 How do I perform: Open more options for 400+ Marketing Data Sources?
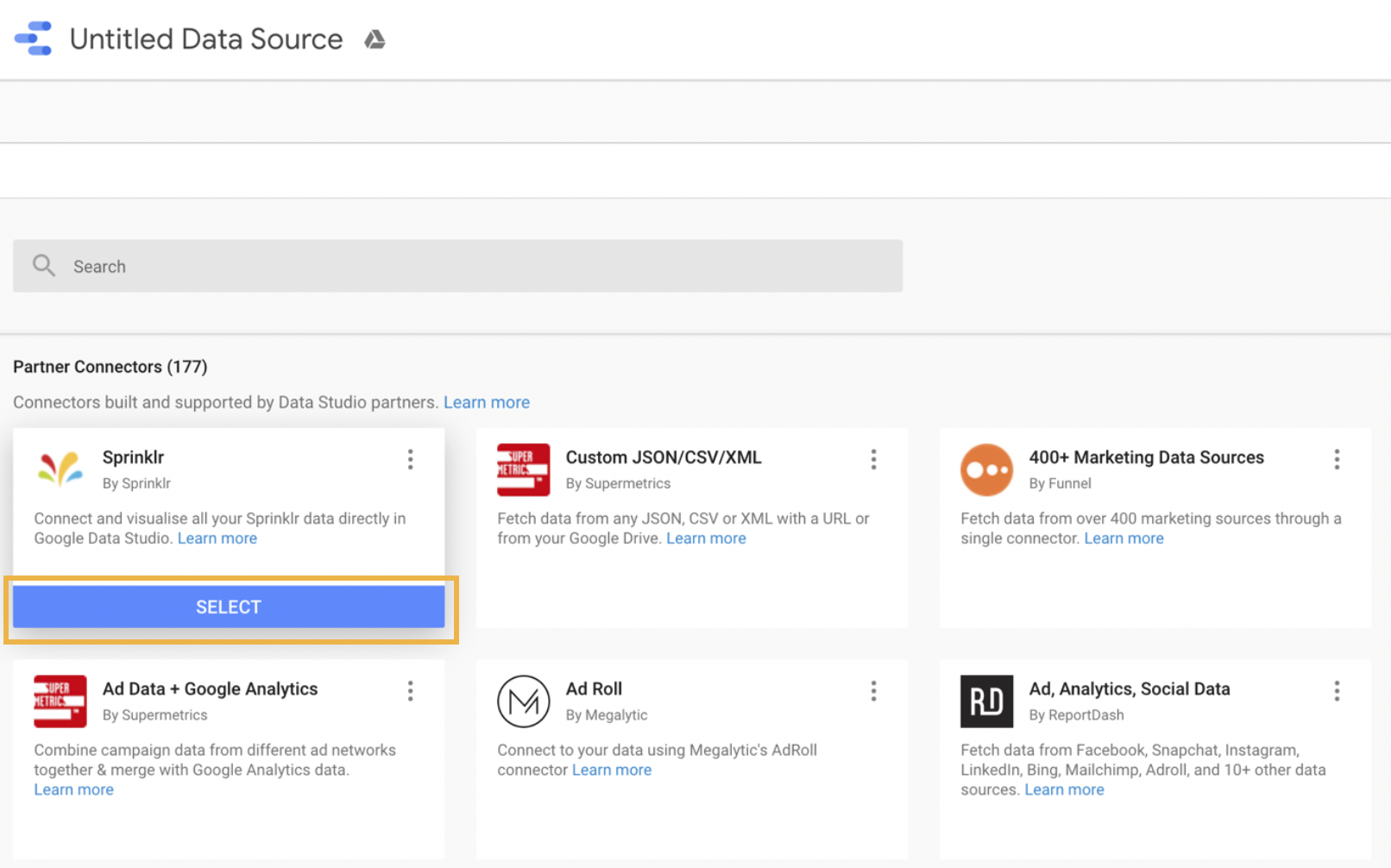pyautogui.click(x=1337, y=459)
